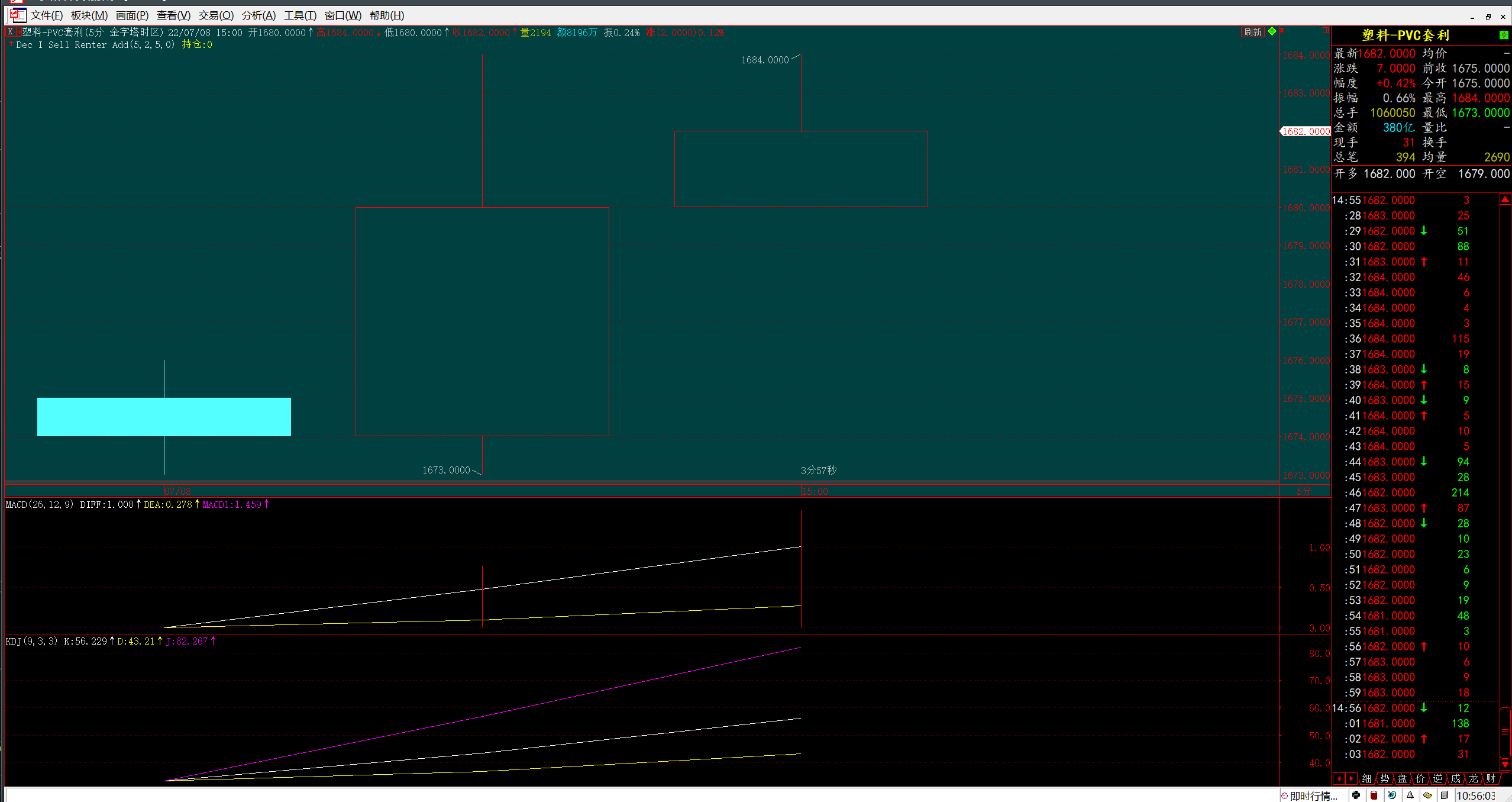Click the KDJ(9,3,3) indicator label
The width and height of the screenshot is (1512, 802).
pos(32,641)
